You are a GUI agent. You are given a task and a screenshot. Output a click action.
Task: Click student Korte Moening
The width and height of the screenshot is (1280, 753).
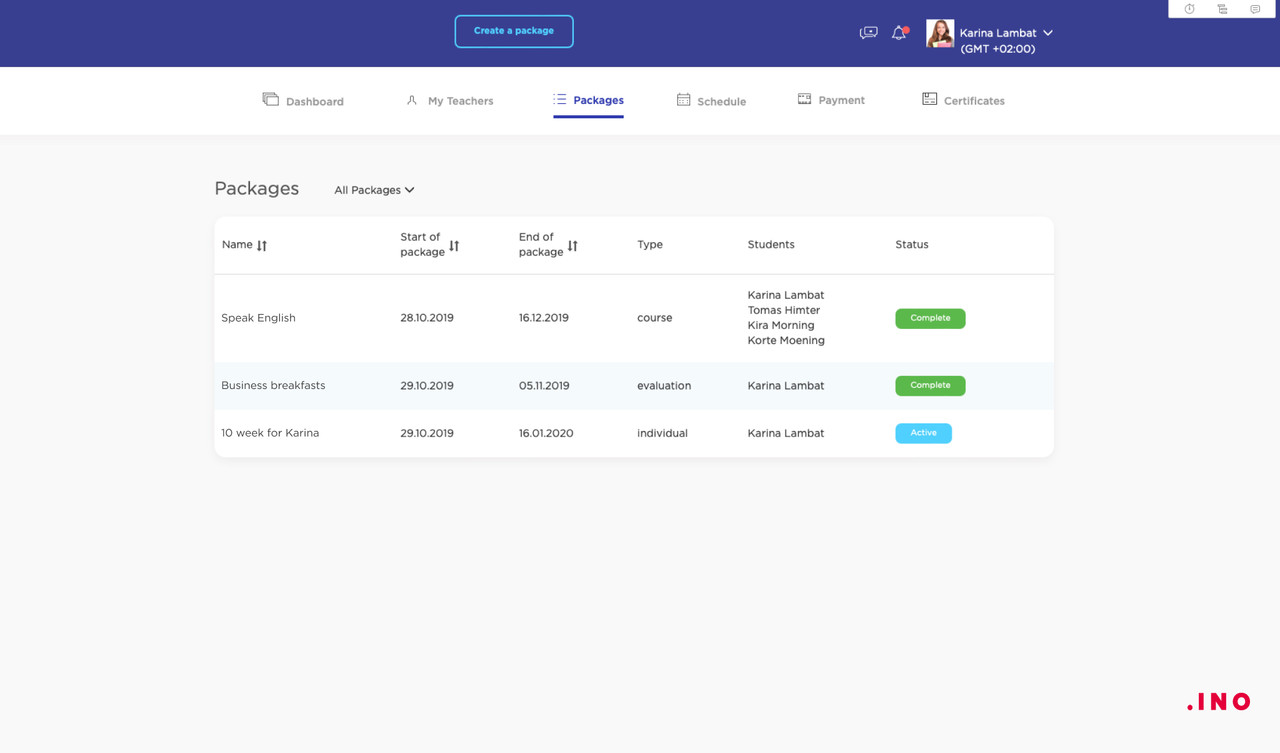click(x=786, y=340)
